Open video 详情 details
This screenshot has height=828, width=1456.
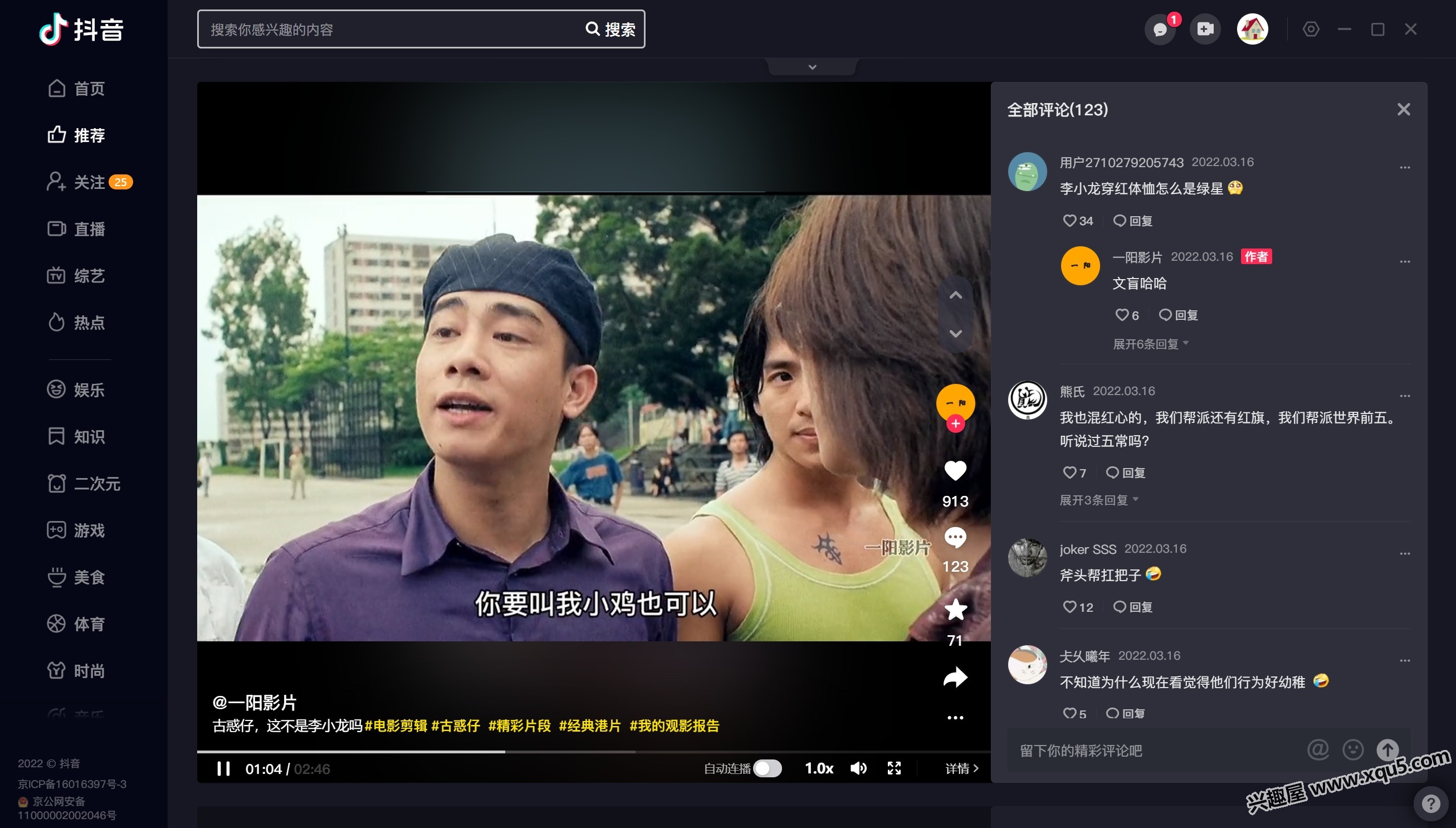962,769
